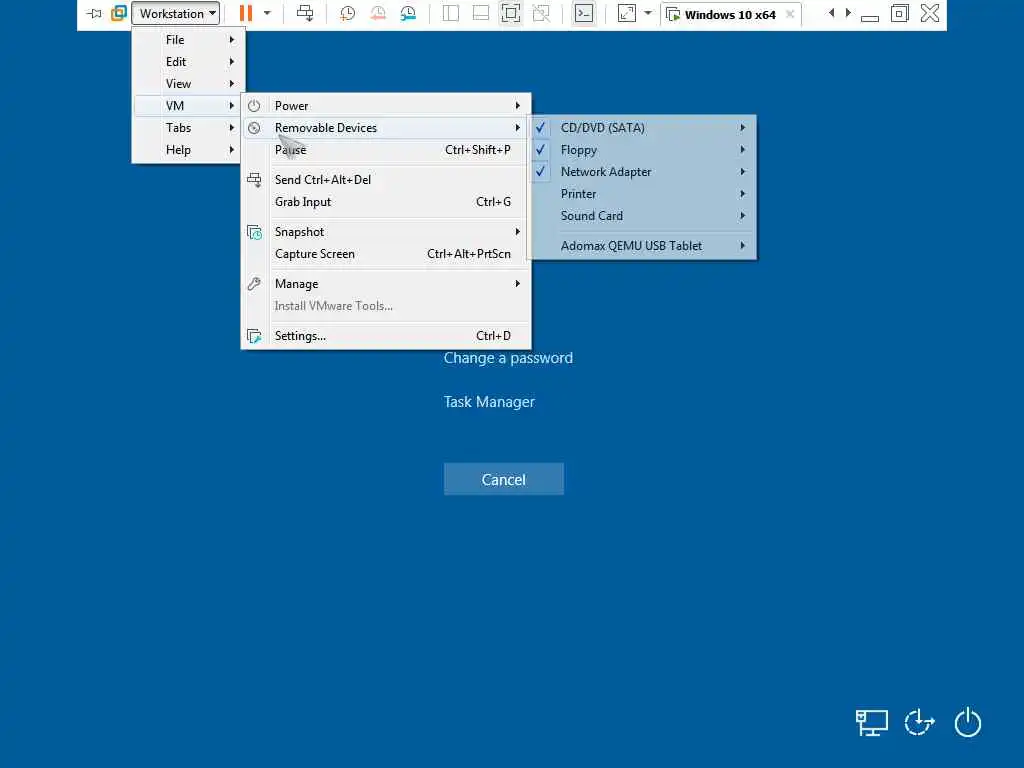Choose Pause from the VM menu

[x=386, y=150]
